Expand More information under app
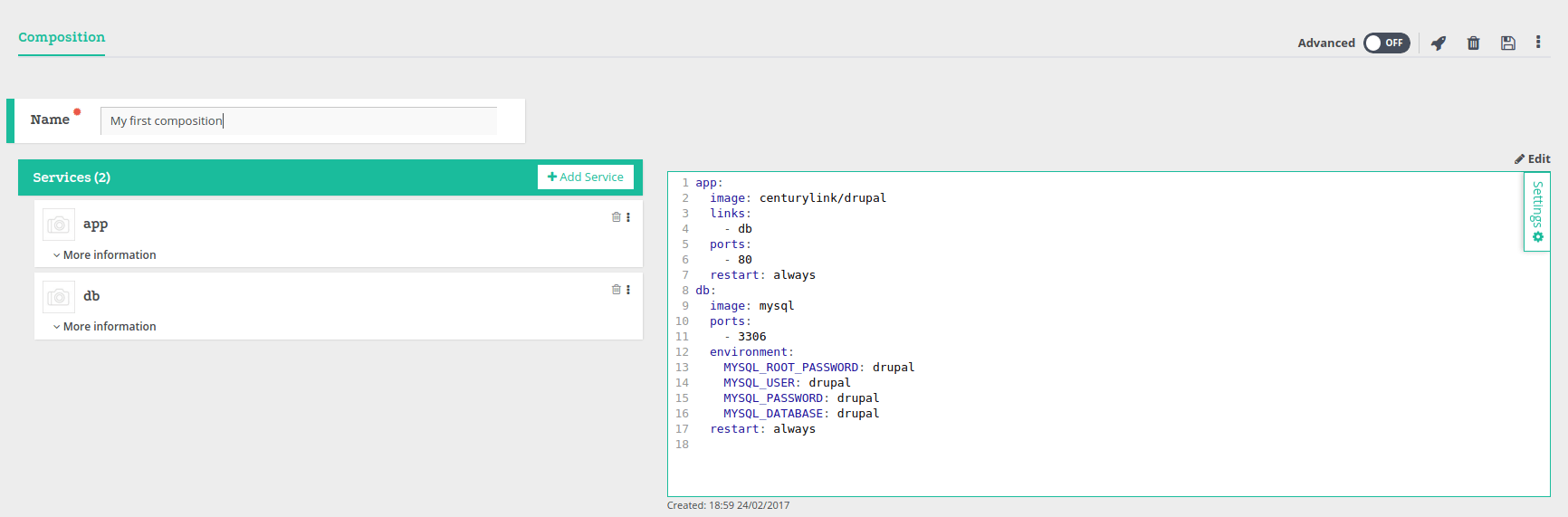The width and height of the screenshot is (1568, 517). 104,255
